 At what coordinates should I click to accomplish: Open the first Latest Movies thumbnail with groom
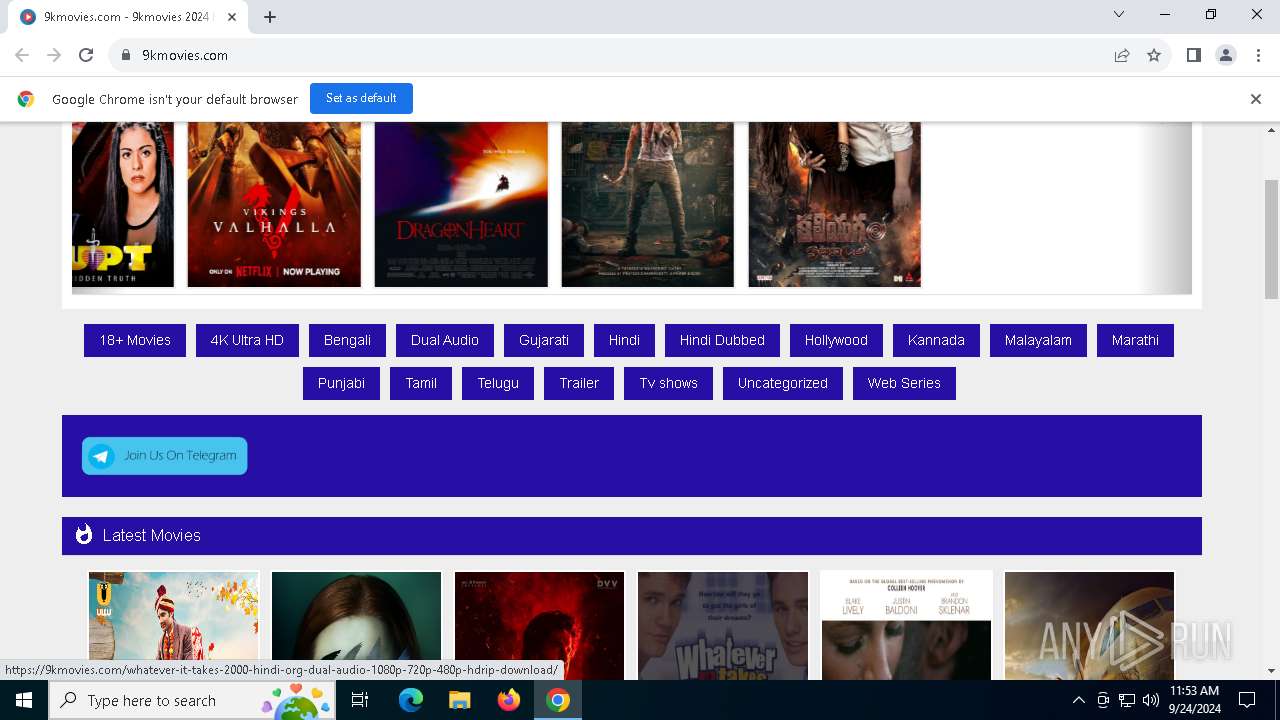pos(173,625)
